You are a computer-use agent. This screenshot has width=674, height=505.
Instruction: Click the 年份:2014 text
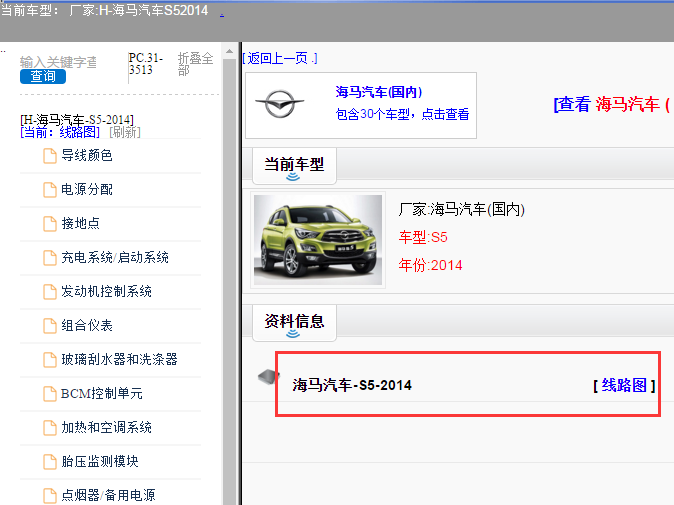430,265
